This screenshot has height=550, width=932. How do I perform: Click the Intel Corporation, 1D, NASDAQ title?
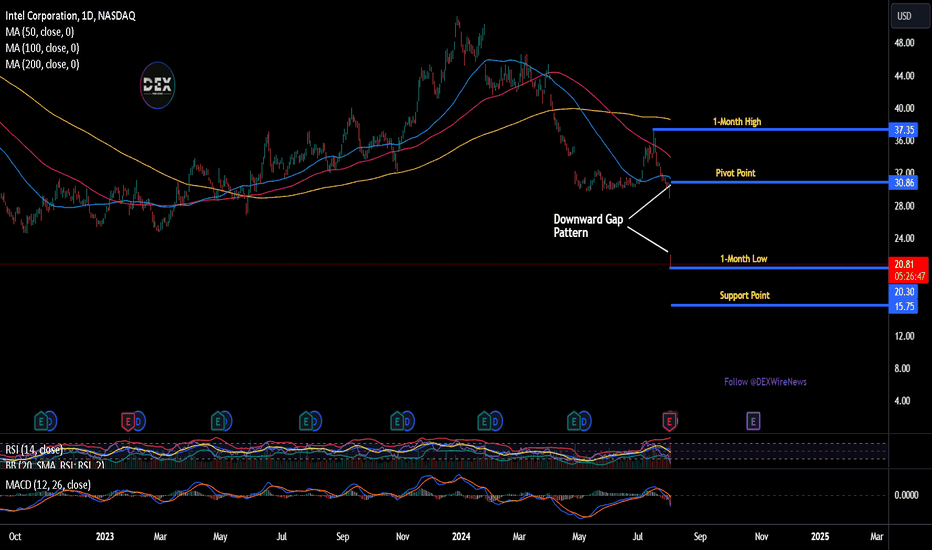(70, 16)
